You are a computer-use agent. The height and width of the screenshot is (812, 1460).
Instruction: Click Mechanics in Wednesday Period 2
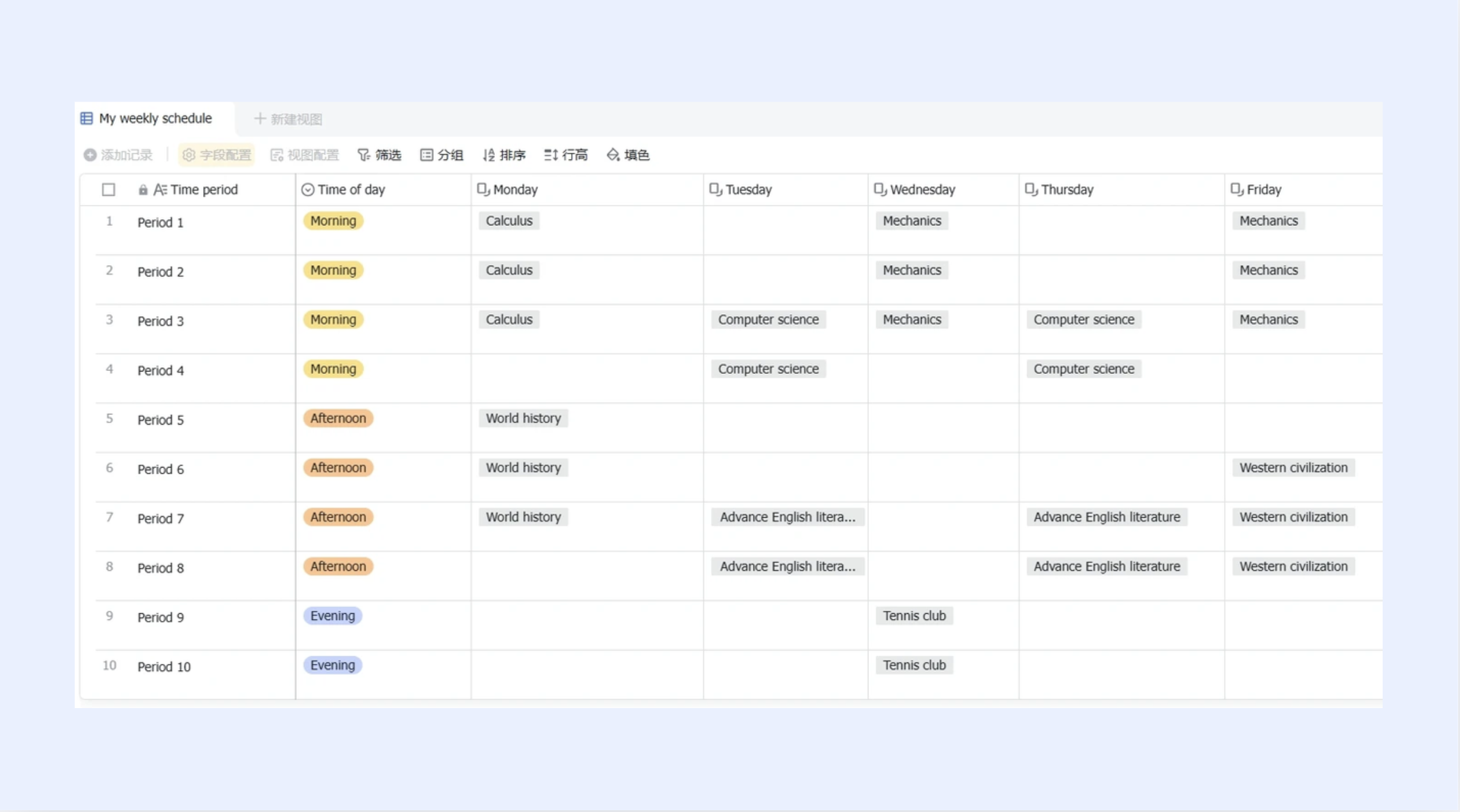point(912,271)
